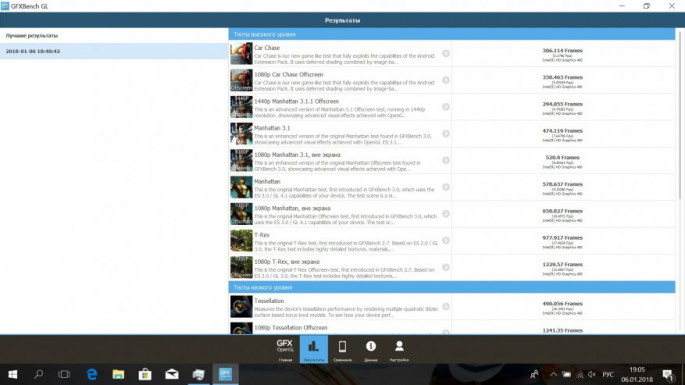Click the Manhattan 3.1 test thumbnail
Screen dimensions: 685x385
pyautogui.click(x=241, y=133)
